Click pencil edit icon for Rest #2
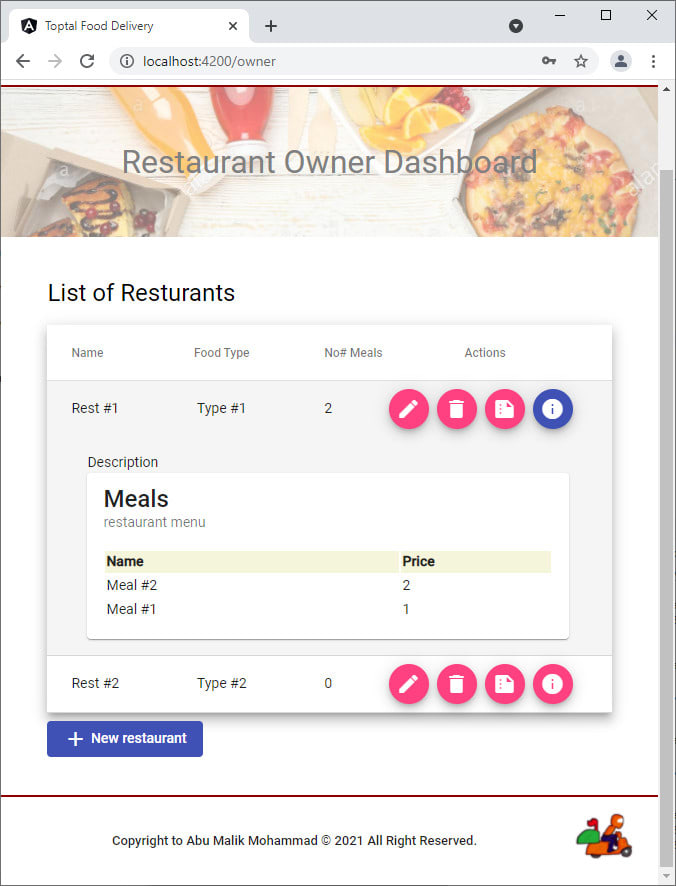 click(x=408, y=684)
